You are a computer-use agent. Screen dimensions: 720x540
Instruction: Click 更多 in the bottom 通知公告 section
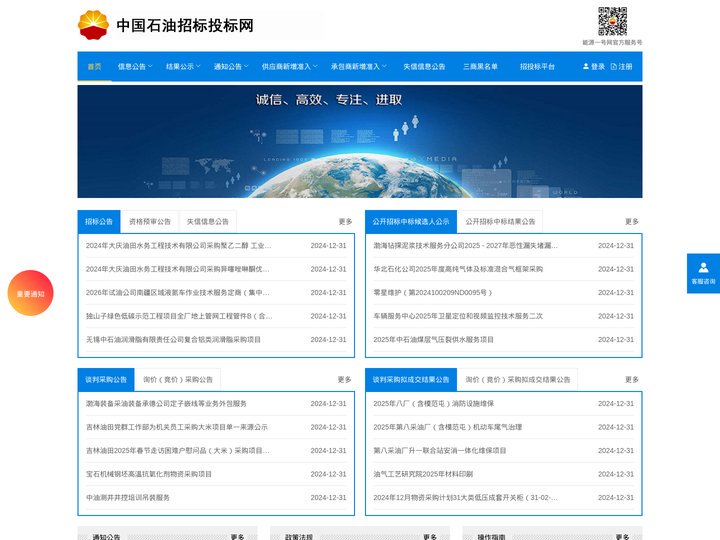[237, 536]
